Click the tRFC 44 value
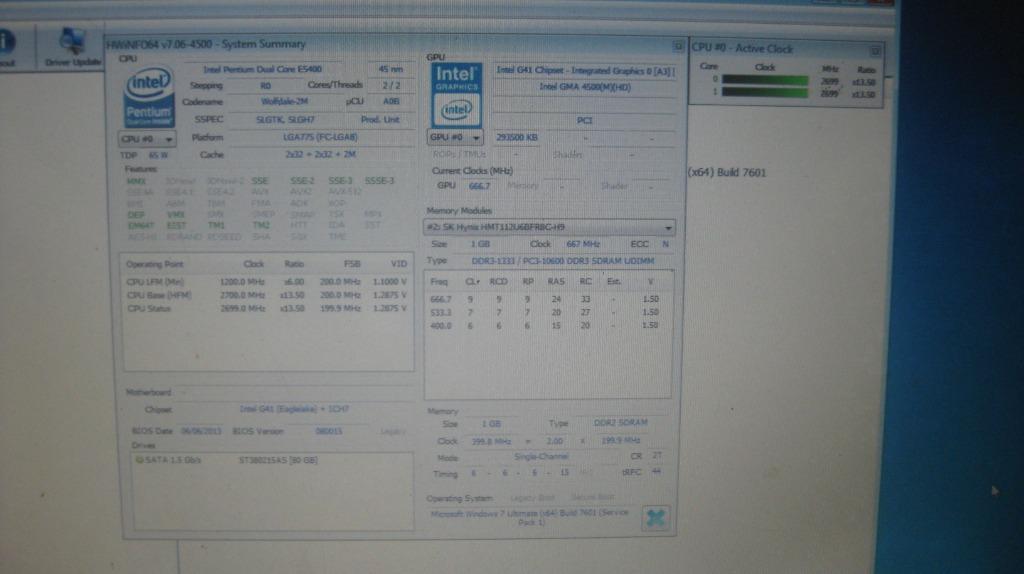Screen dimensions: 1024x574 point(656,472)
